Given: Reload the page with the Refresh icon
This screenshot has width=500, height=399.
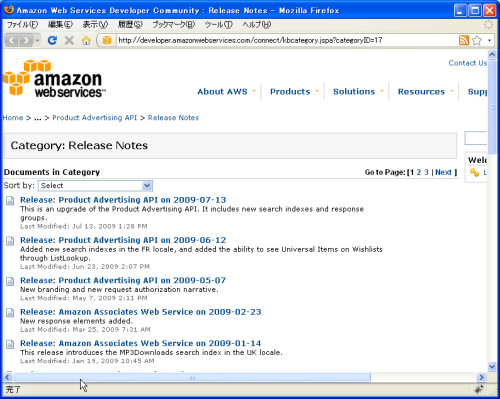Looking at the screenshot, I should pyautogui.click(x=52, y=40).
